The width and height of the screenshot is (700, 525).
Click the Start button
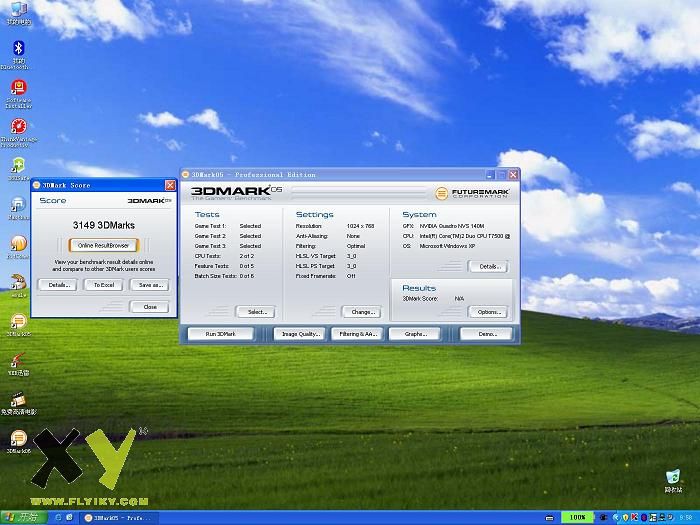coord(23,517)
